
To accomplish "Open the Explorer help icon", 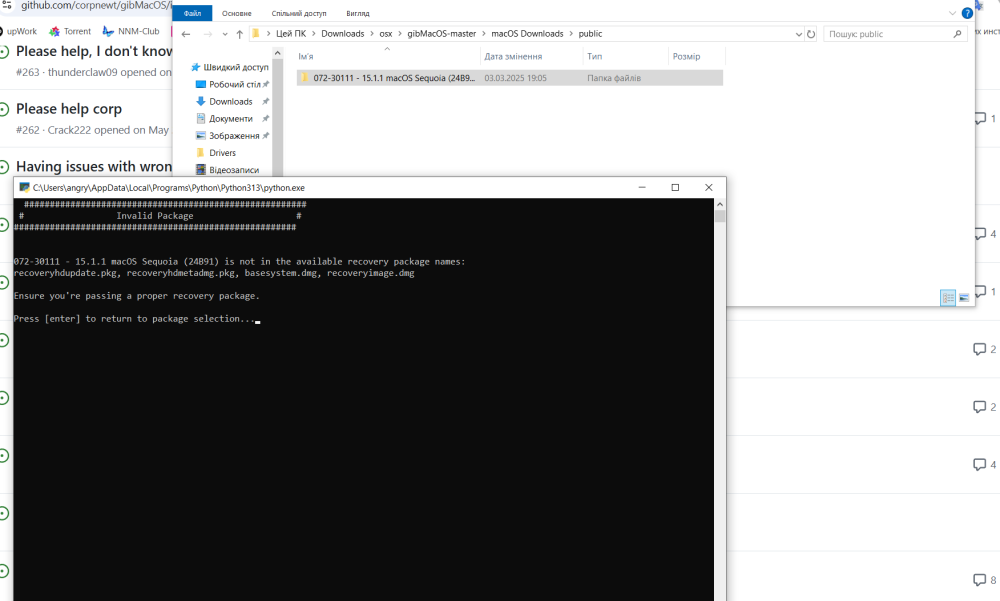I will [967, 13].
